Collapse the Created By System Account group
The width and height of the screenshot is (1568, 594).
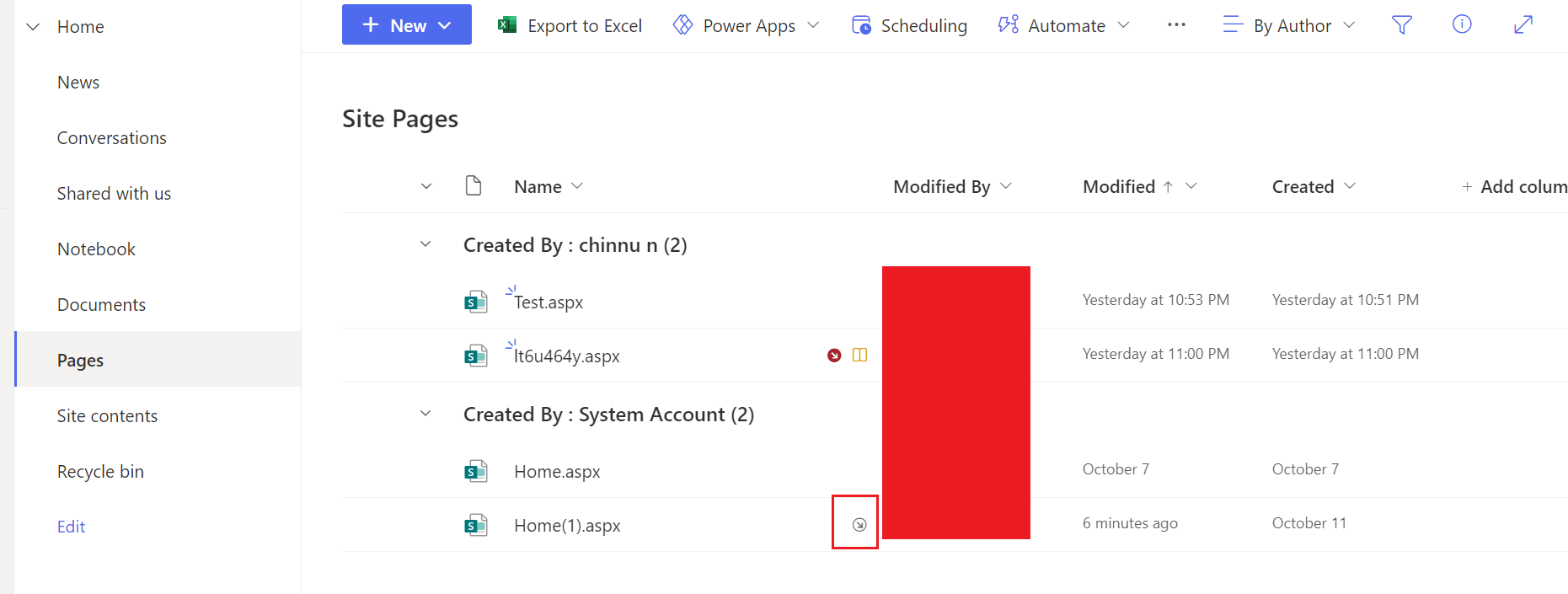(x=425, y=414)
